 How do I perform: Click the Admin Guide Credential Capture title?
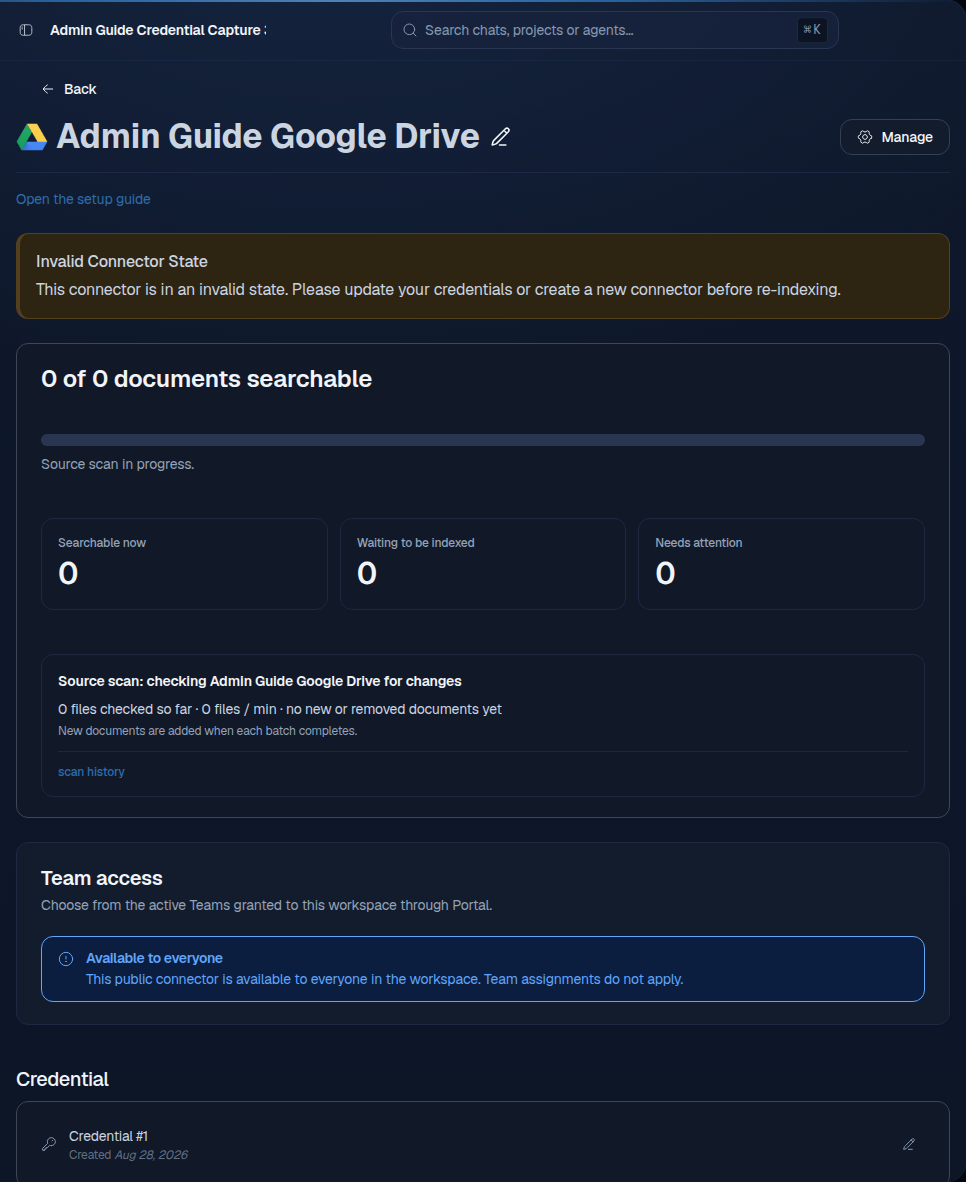click(158, 30)
